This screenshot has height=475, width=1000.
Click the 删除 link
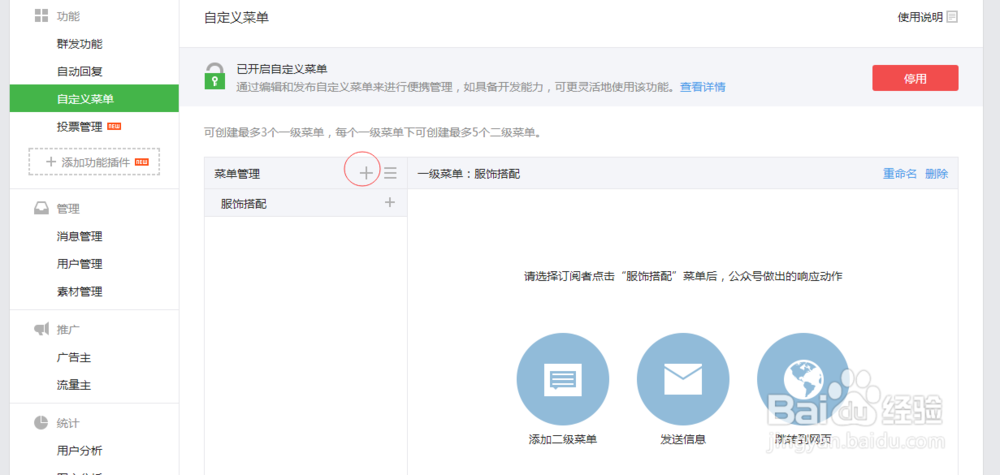point(937,173)
